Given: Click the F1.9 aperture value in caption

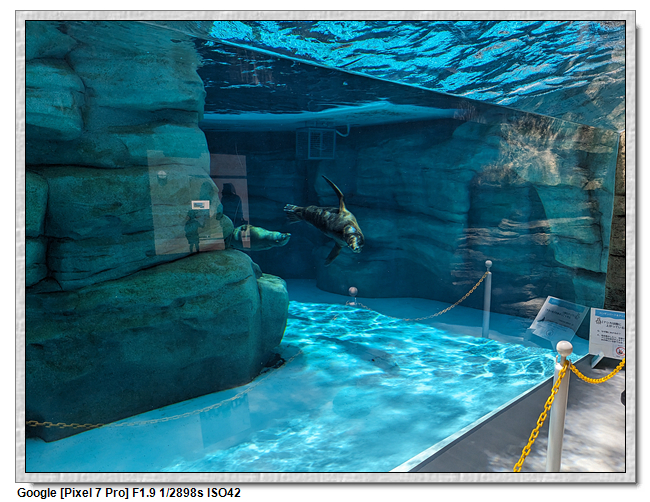Looking at the screenshot, I should 144,493.
